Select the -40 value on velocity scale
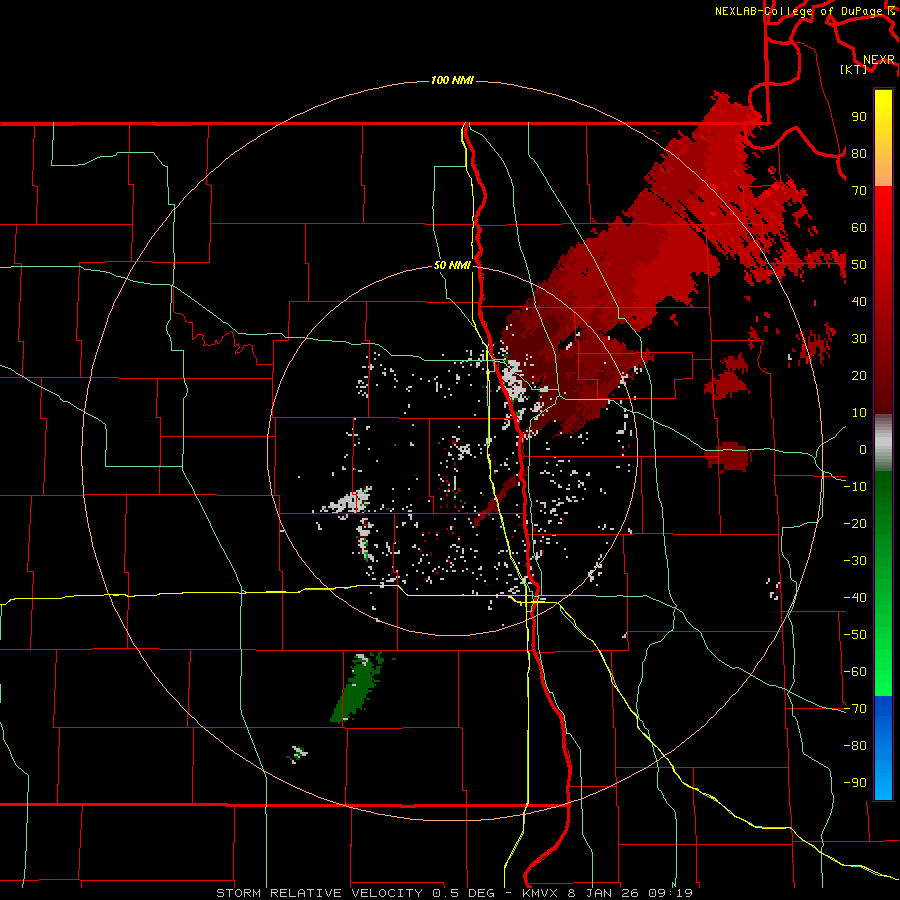The image size is (900, 900). [855, 598]
